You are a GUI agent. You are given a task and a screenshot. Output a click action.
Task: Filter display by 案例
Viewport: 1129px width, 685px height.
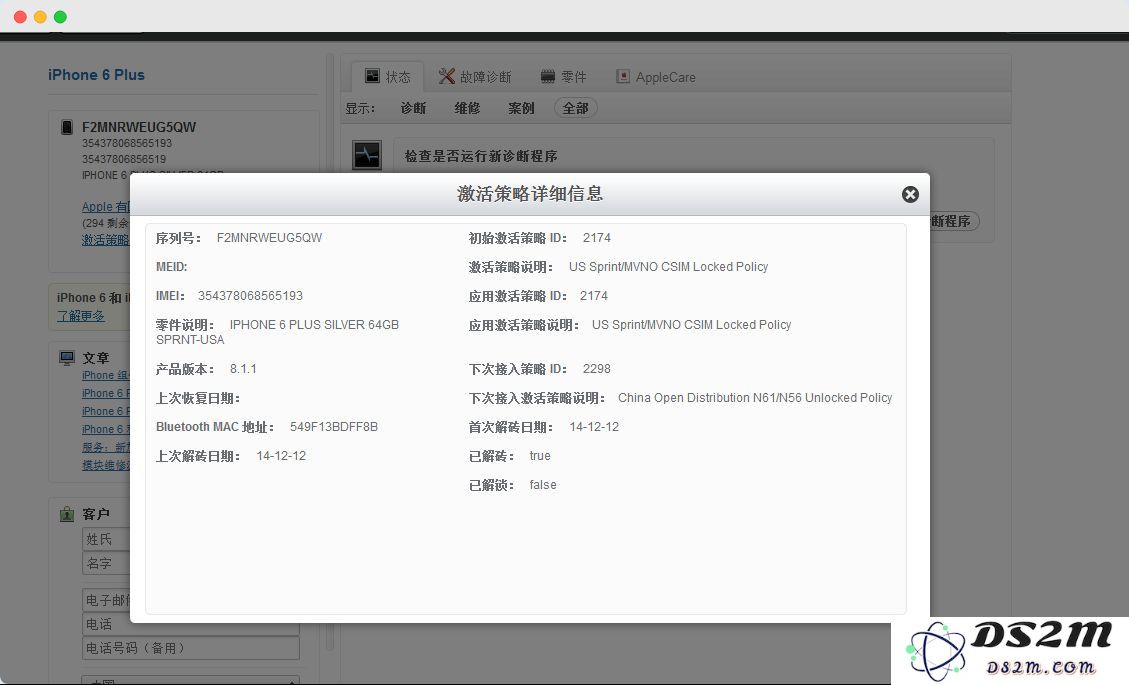[x=521, y=108]
